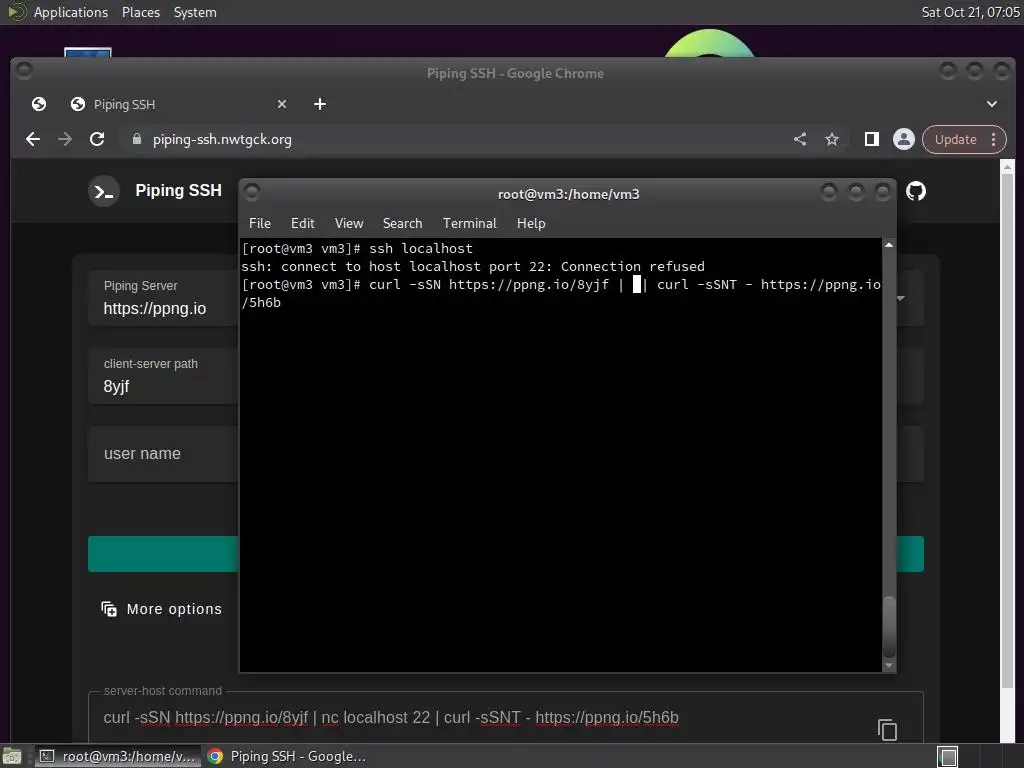This screenshot has height=768, width=1024.
Task: Open Chrome three-dot menu
Action: click(x=993, y=139)
